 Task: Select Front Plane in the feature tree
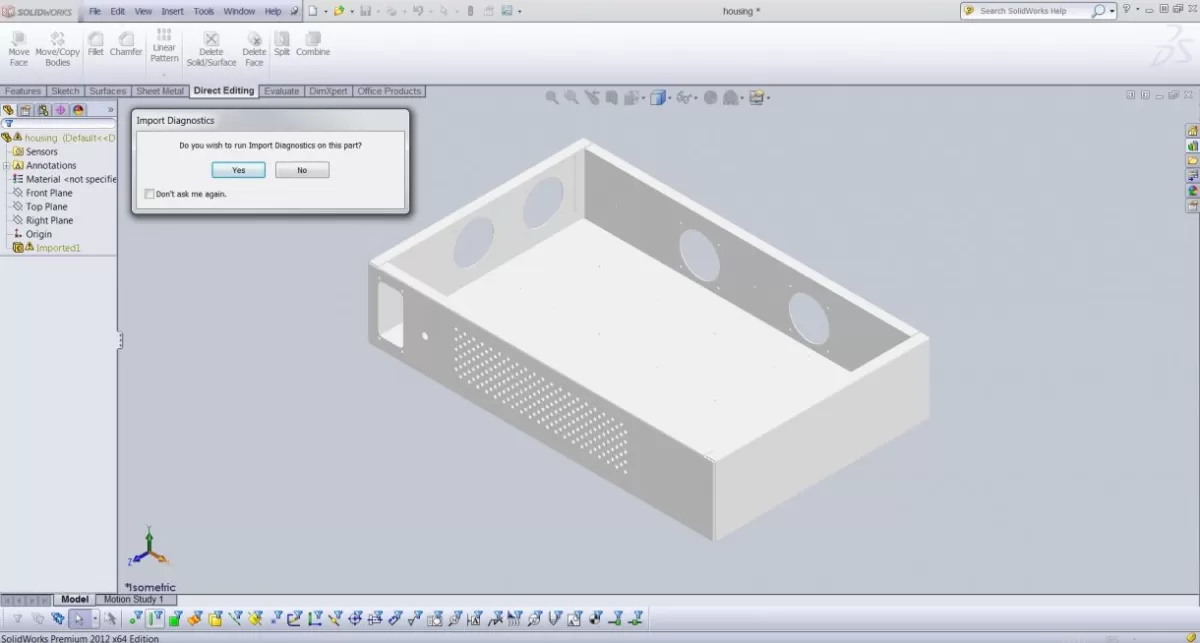click(49, 193)
